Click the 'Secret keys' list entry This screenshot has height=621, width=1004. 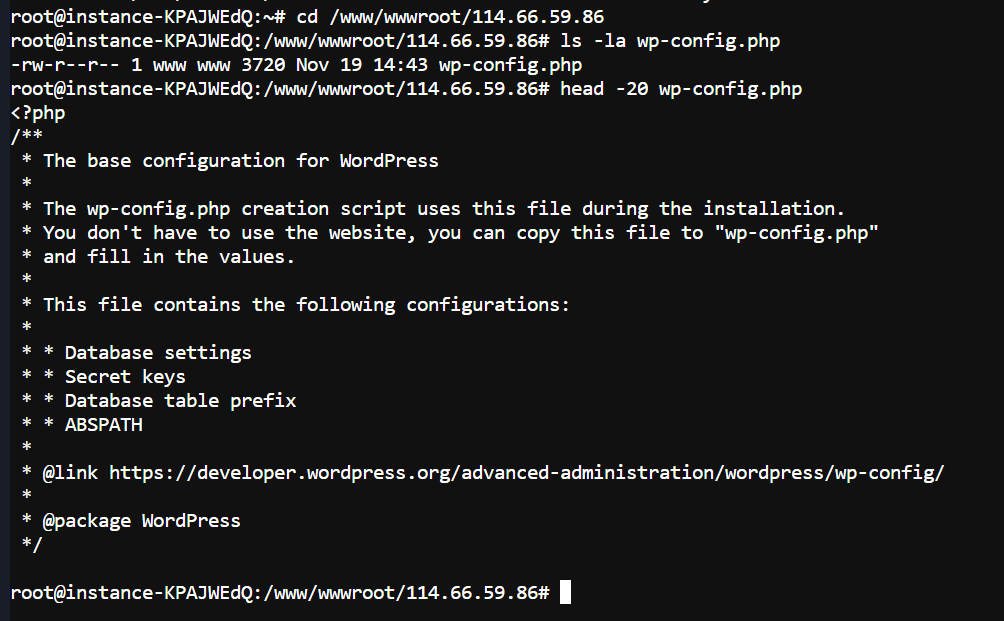[125, 377]
